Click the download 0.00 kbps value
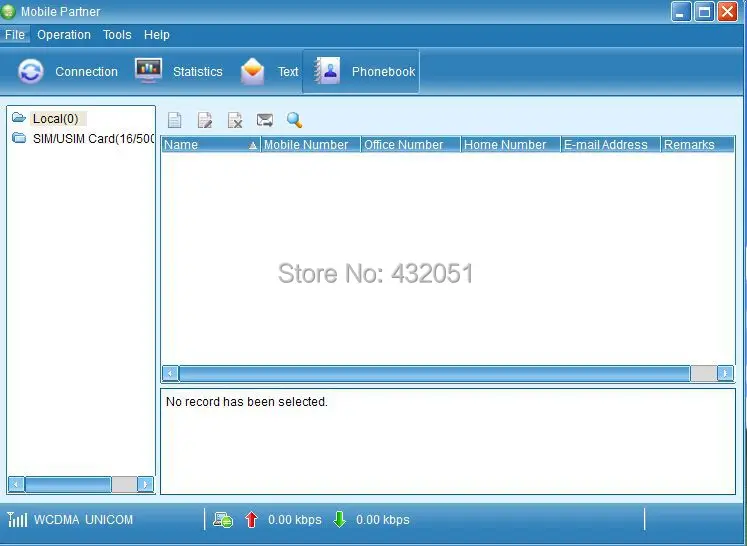This screenshot has height=546, width=747. click(x=383, y=520)
